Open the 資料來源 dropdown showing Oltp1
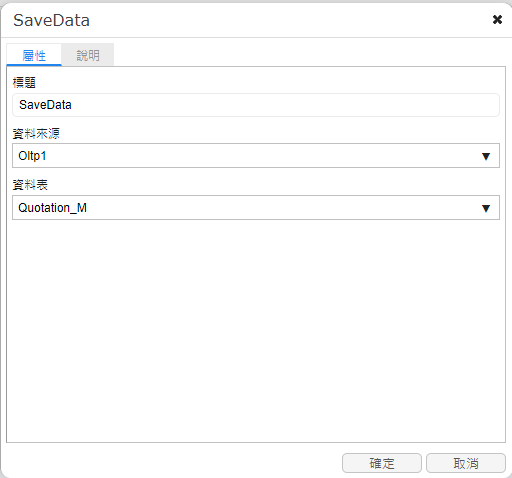This screenshot has height=478, width=512. pos(256,156)
